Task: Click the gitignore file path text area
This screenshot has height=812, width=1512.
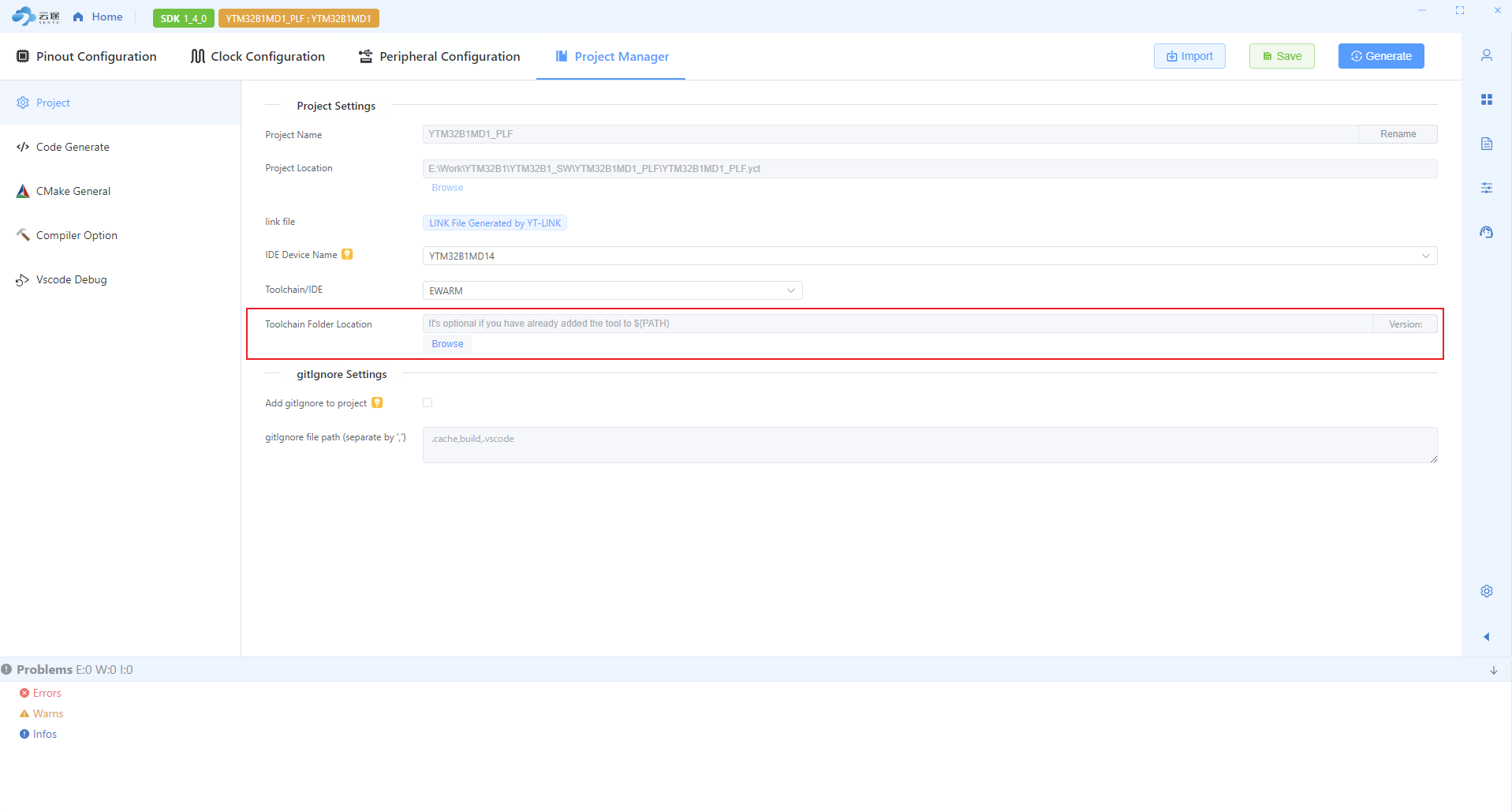Action: click(929, 445)
